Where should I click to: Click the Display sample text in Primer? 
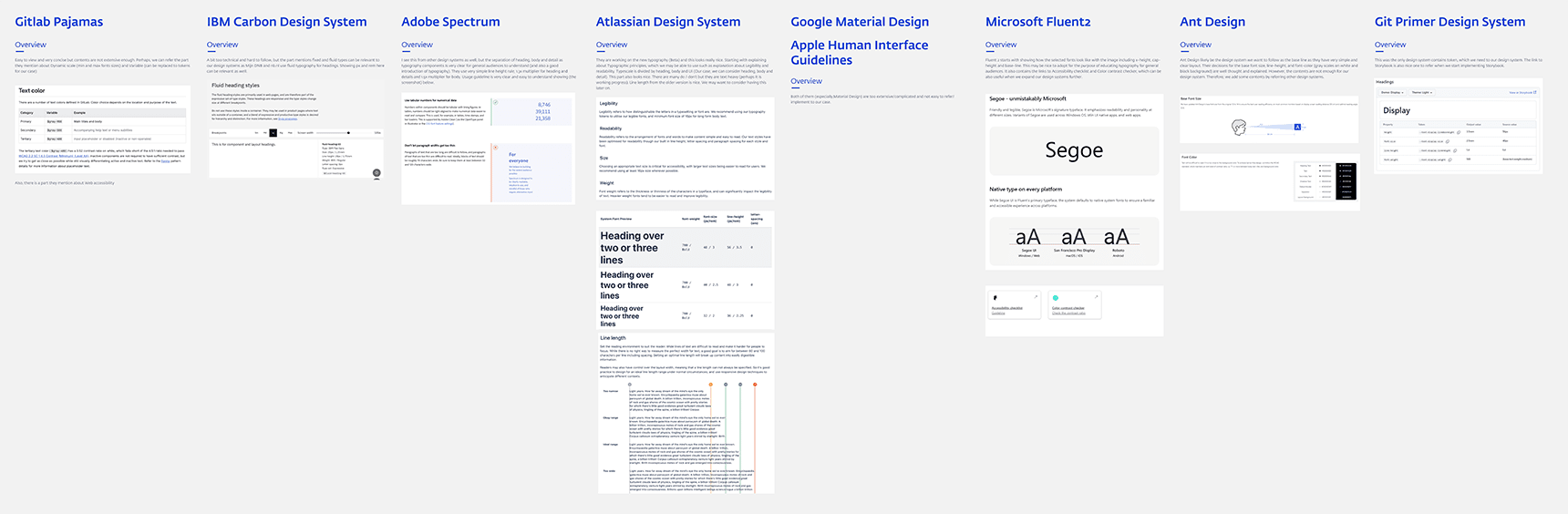[1397, 110]
